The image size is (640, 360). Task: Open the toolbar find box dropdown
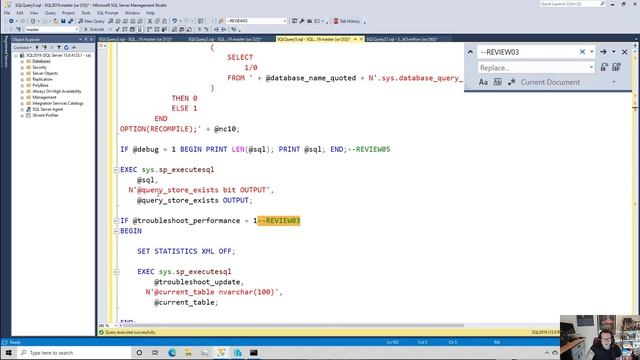coord(284,21)
